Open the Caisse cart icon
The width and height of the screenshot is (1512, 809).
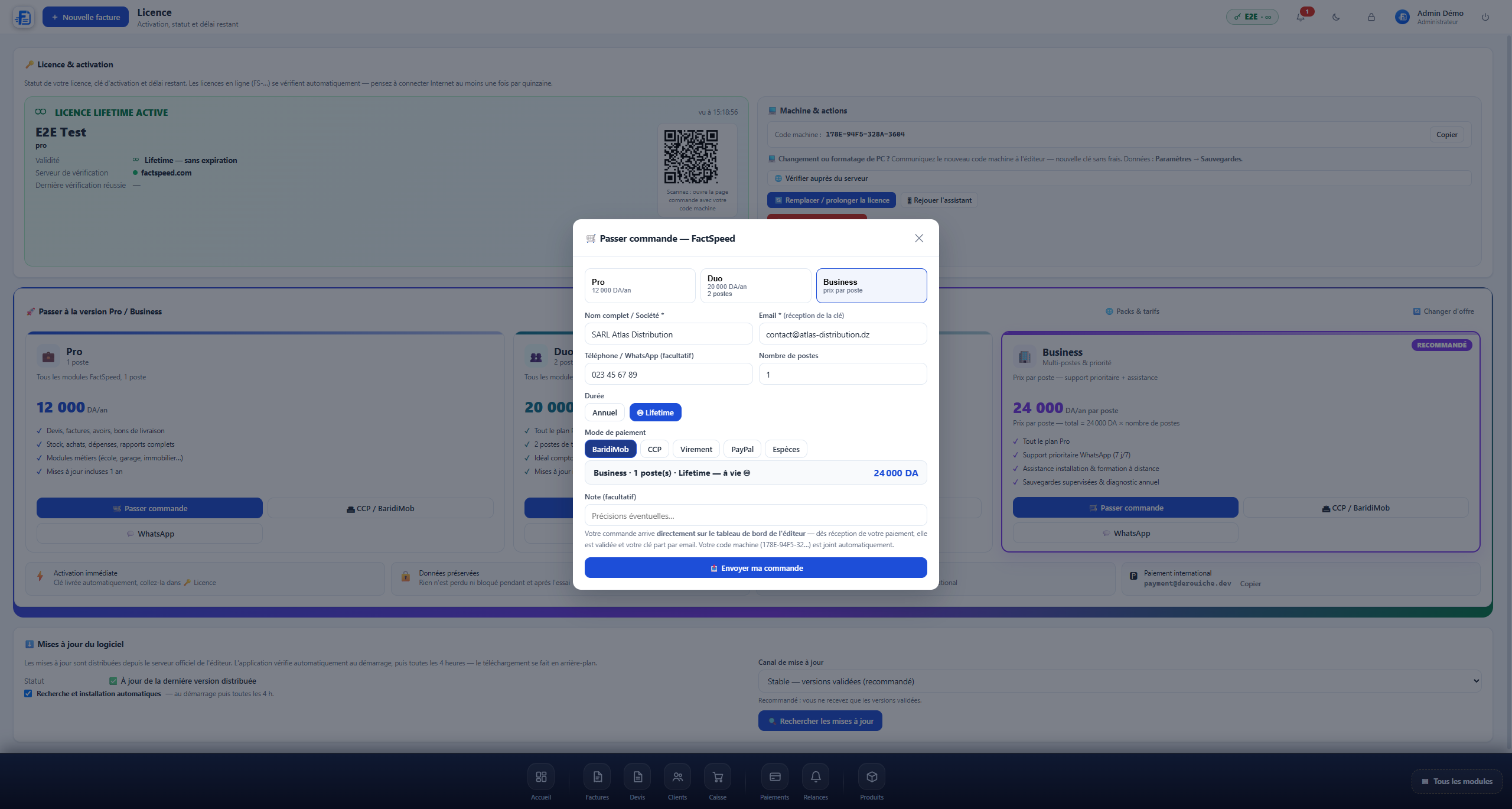click(718, 776)
